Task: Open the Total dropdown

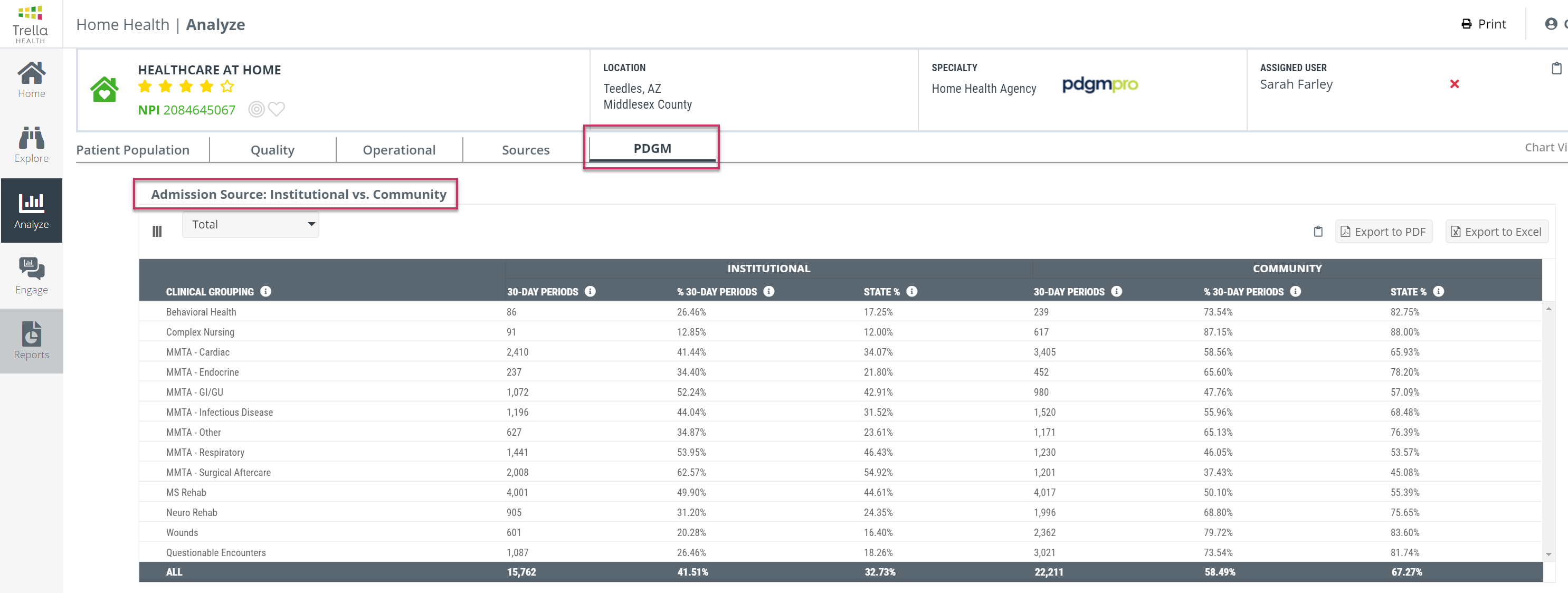Action: (x=250, y=224)
